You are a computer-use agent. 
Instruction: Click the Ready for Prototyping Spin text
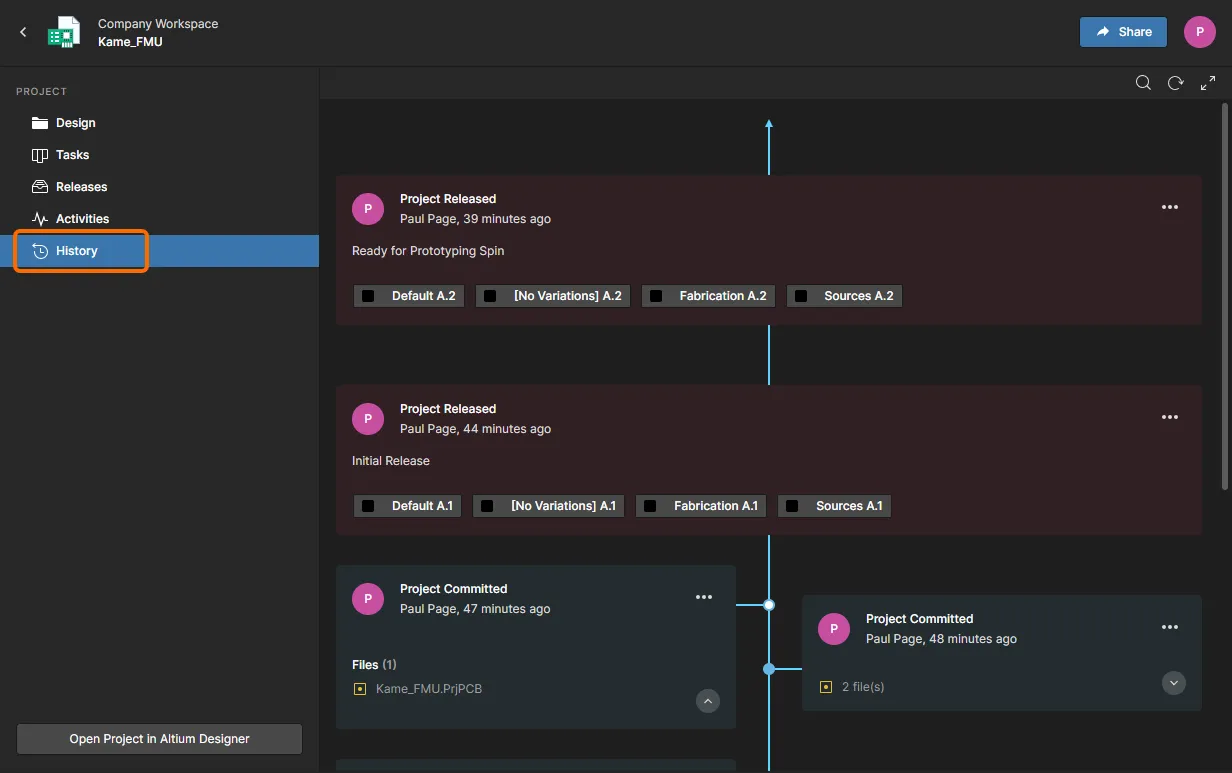(x=428, y=251)
